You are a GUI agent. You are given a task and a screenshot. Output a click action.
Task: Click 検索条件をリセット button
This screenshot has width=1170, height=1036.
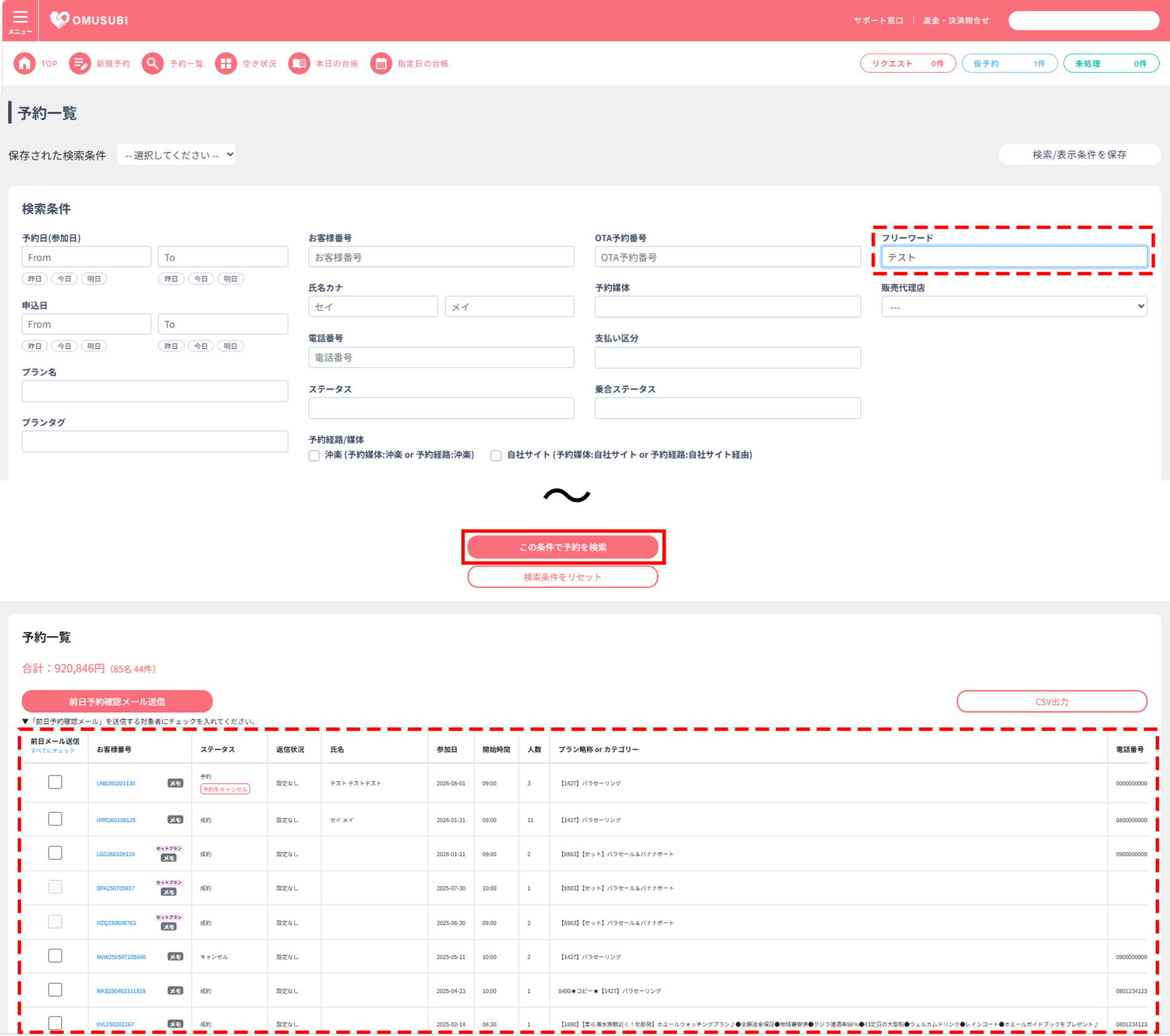(x=562, y=577)
